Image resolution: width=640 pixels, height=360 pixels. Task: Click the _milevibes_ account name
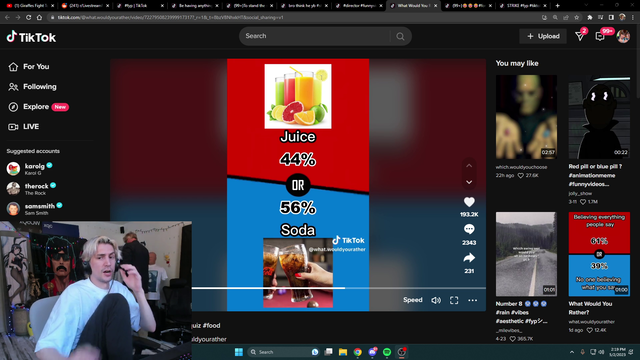tap(509, 331)
